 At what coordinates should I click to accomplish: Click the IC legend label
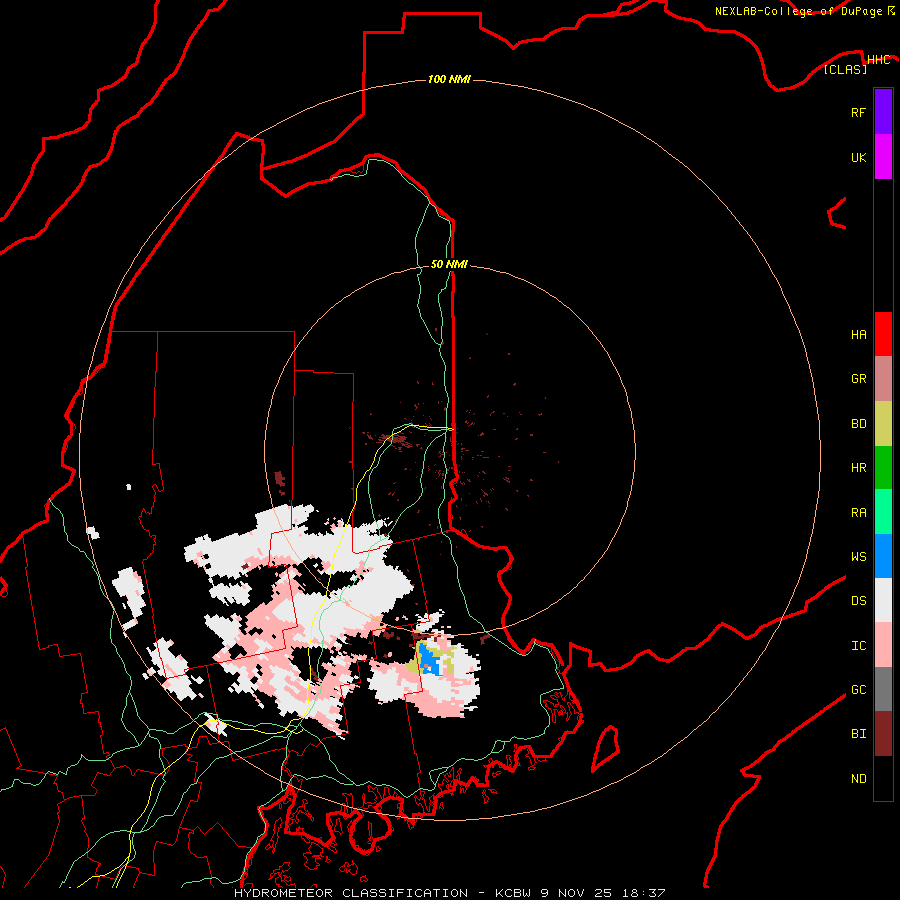tap(858, 646)
